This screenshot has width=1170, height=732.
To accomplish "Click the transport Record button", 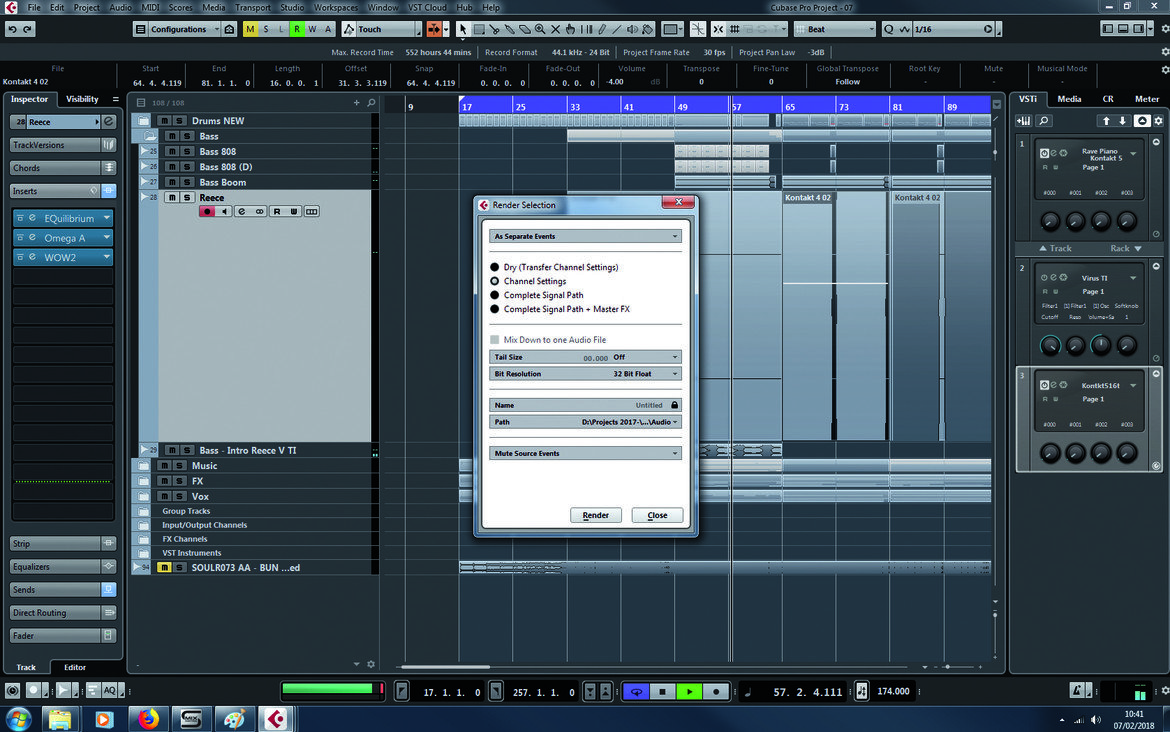I will click(x=716, y=692).
